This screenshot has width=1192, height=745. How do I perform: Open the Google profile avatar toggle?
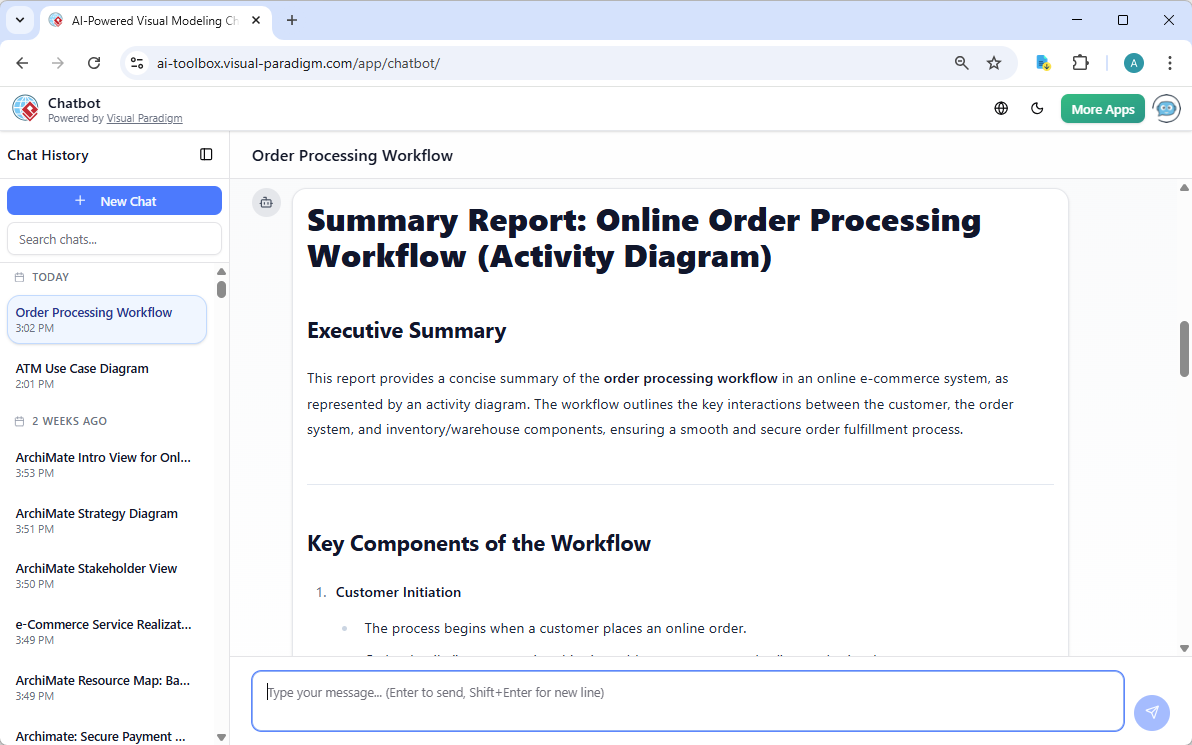1133,62
